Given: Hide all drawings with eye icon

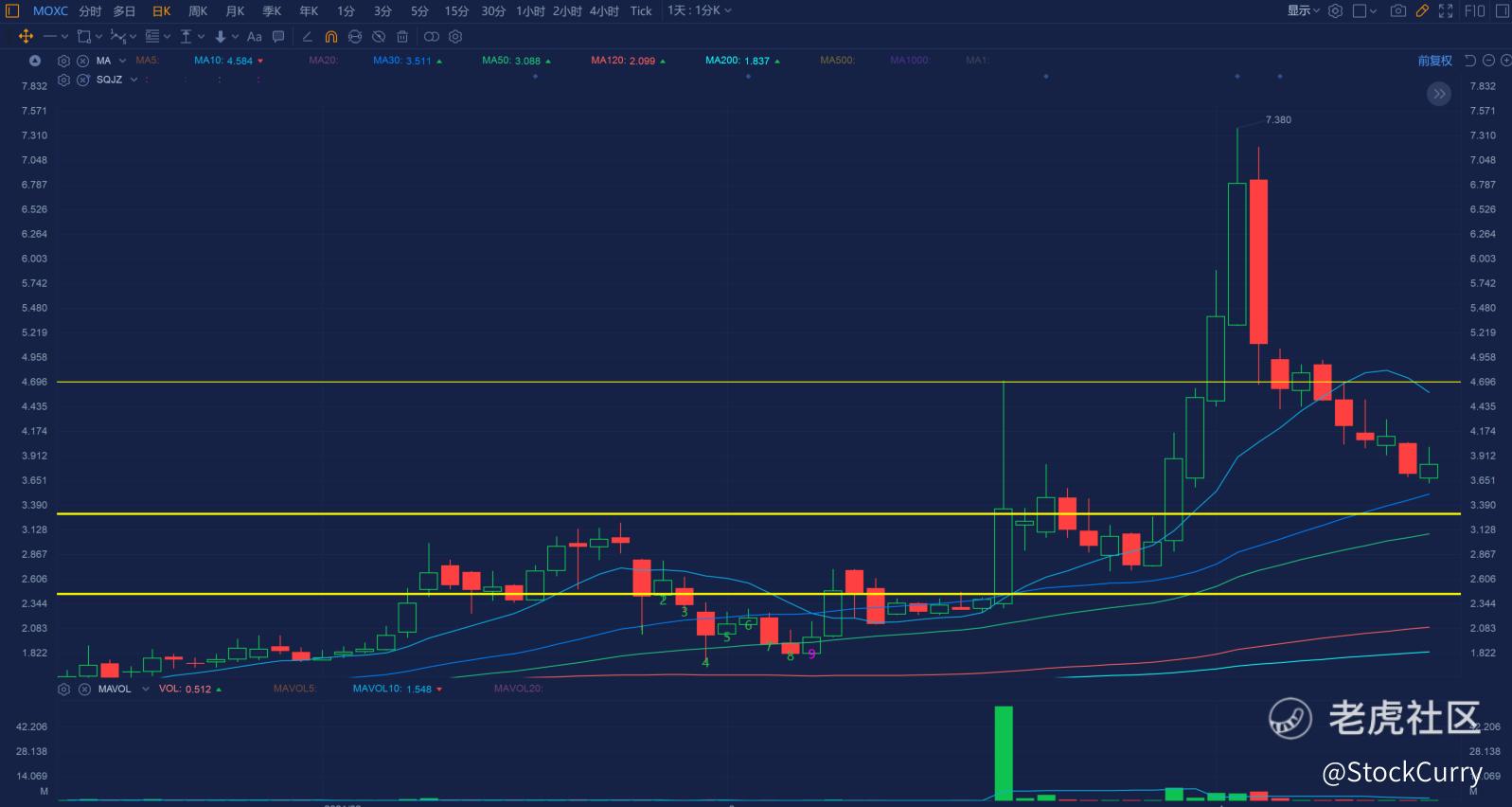Looking at the screenshot, I should pos(379,37).
